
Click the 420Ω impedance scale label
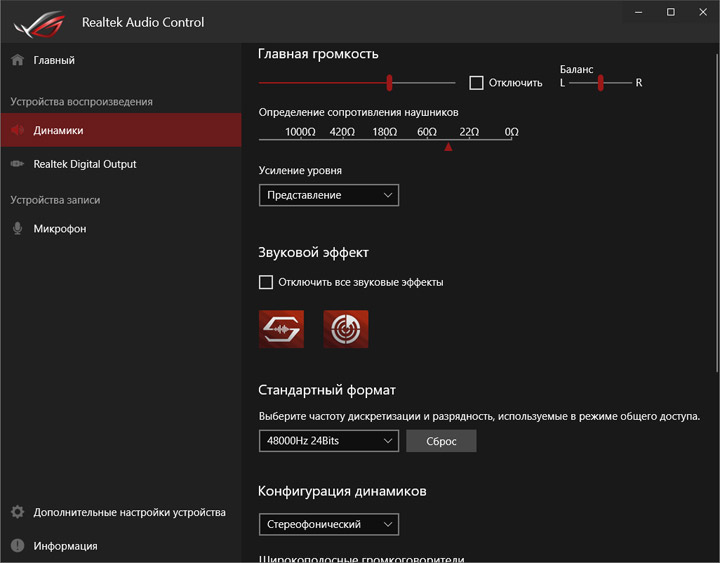[x=342, y=132]
